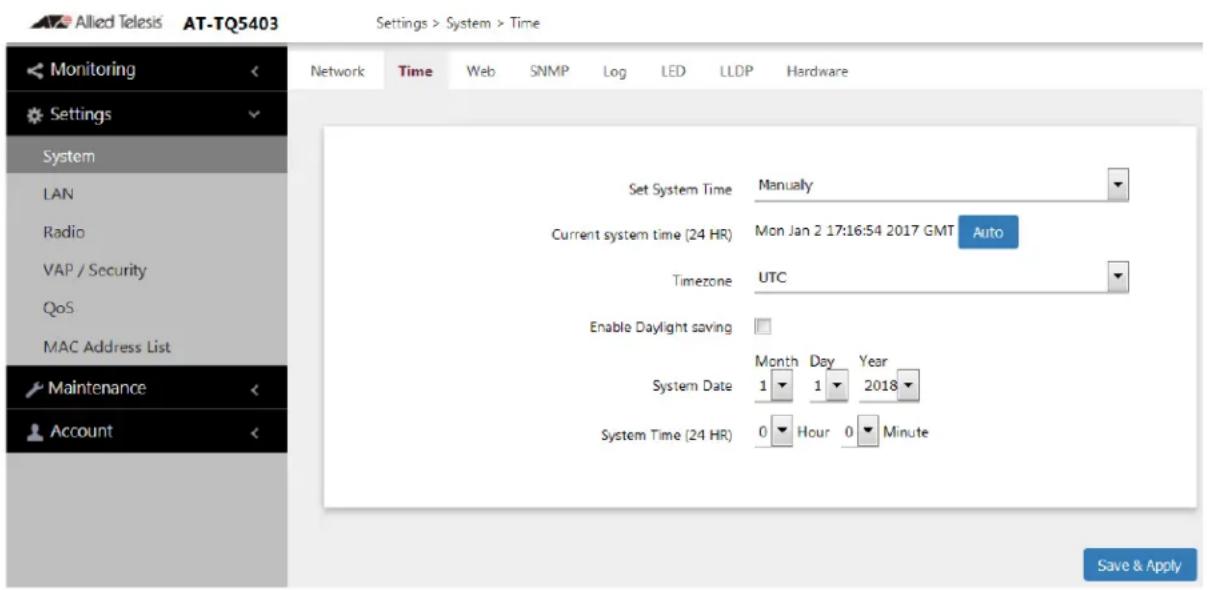Open the Set System Time dropdown
This screenshot has height=590, width=1210.
click(x=941, y=186)
